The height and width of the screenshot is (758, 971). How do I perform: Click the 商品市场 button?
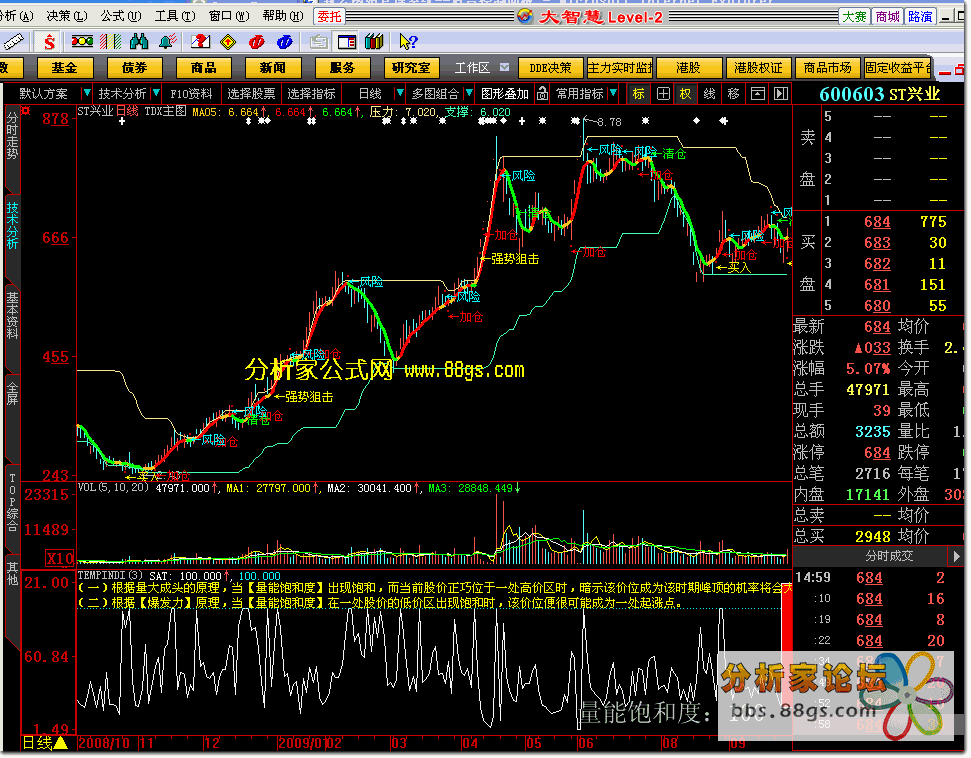[827, 68]
